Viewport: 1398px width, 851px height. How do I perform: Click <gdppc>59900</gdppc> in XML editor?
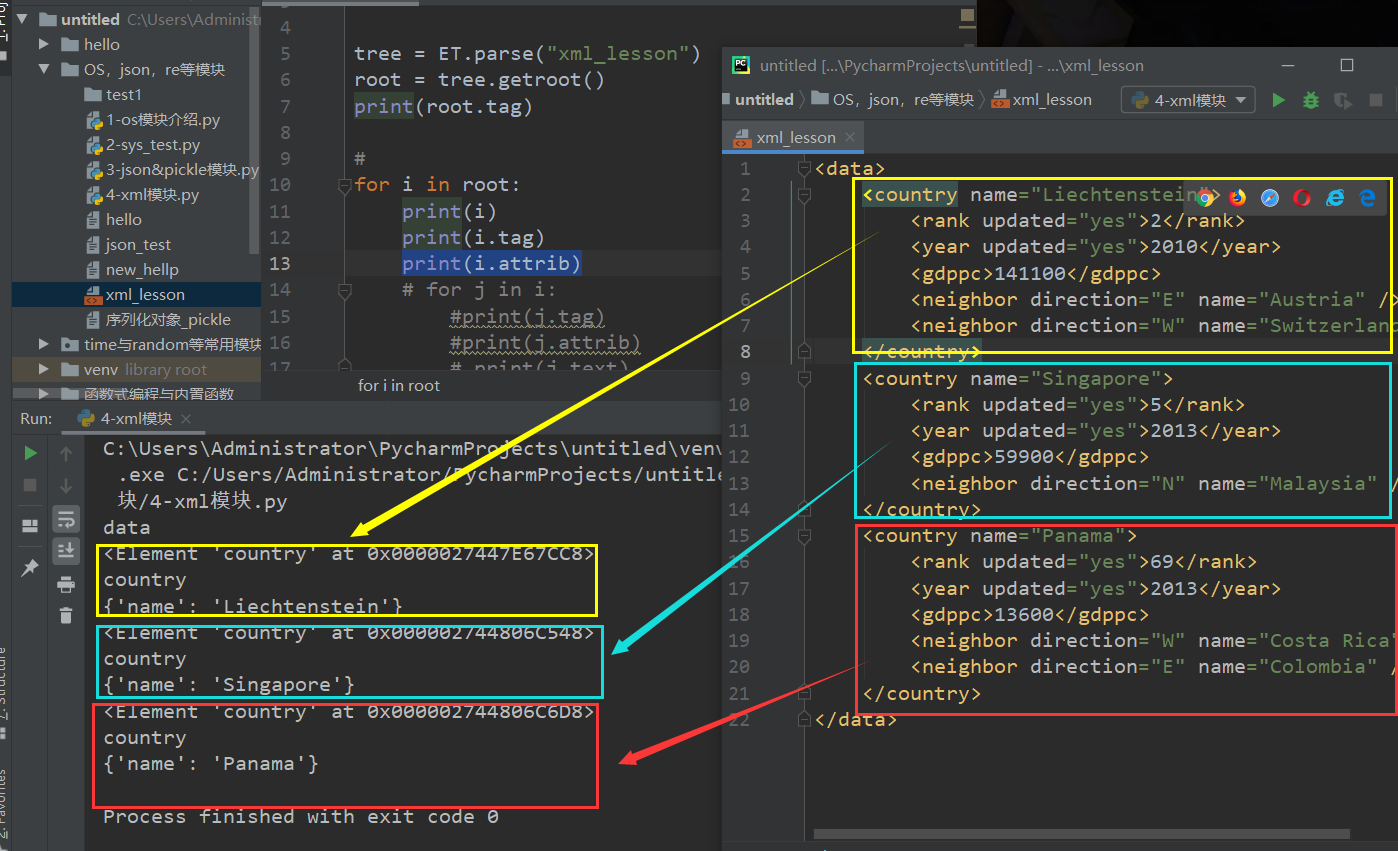point(1029,457)
